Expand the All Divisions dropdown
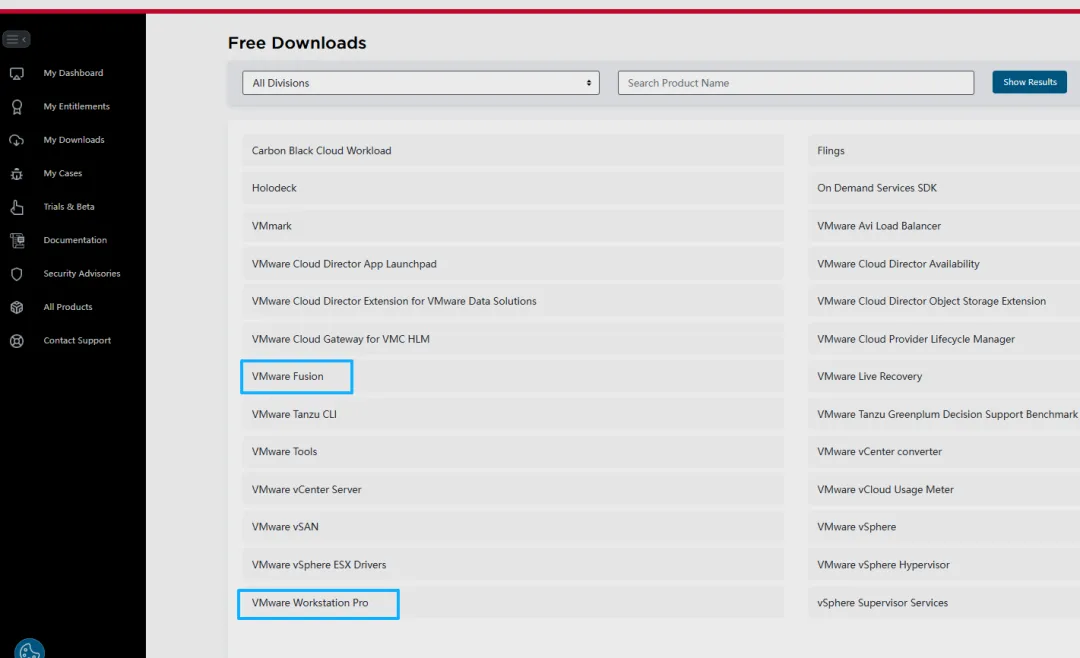1080x658 pixels. (421, 83)
